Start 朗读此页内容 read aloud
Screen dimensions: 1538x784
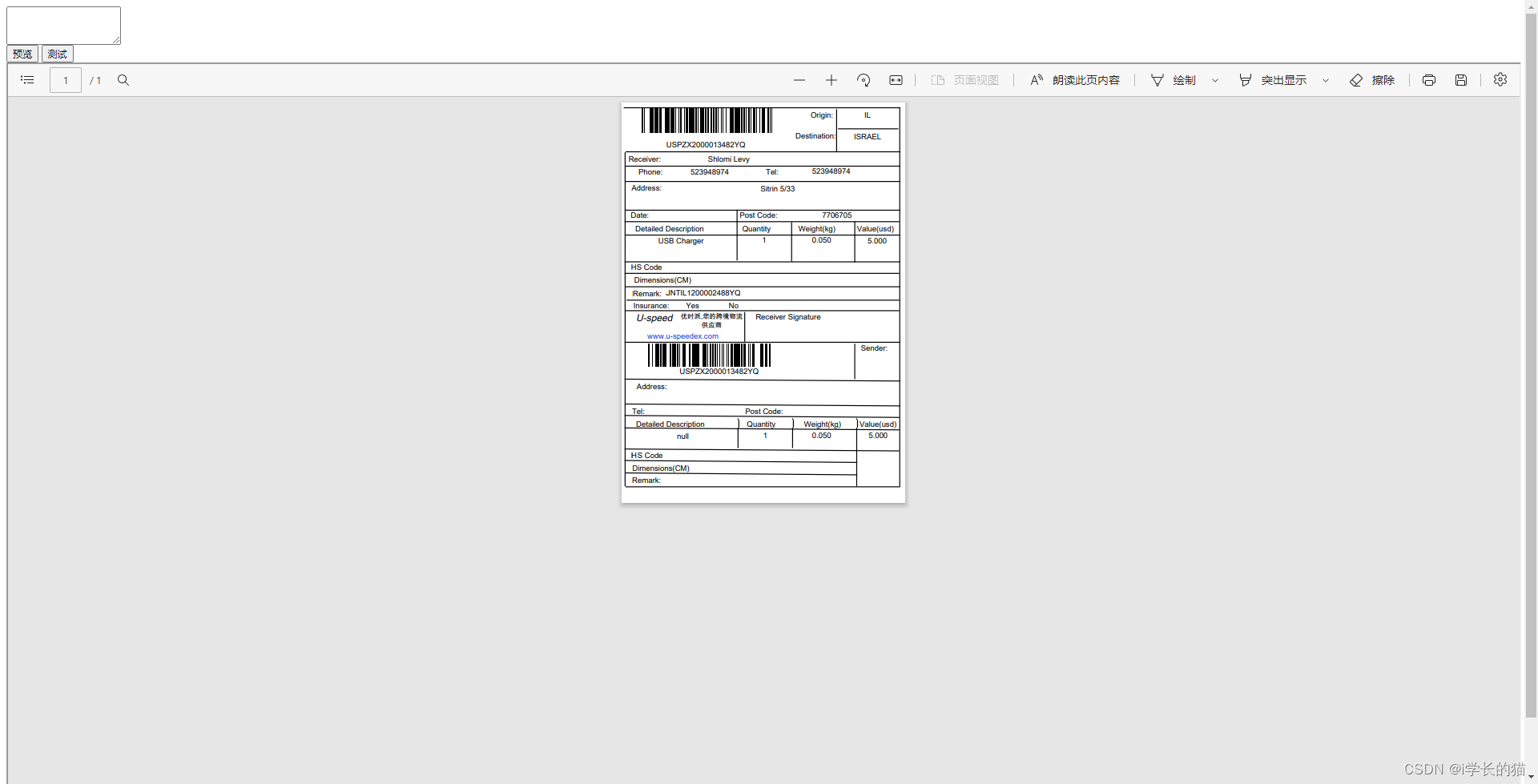point(1074,80)
